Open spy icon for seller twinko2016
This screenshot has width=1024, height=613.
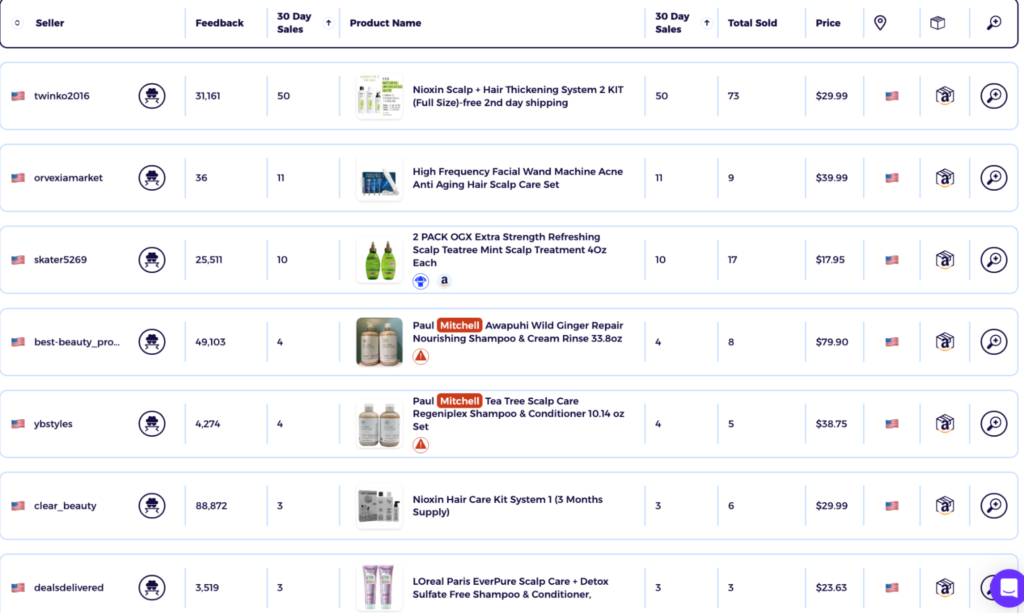[x=152, y=96]
